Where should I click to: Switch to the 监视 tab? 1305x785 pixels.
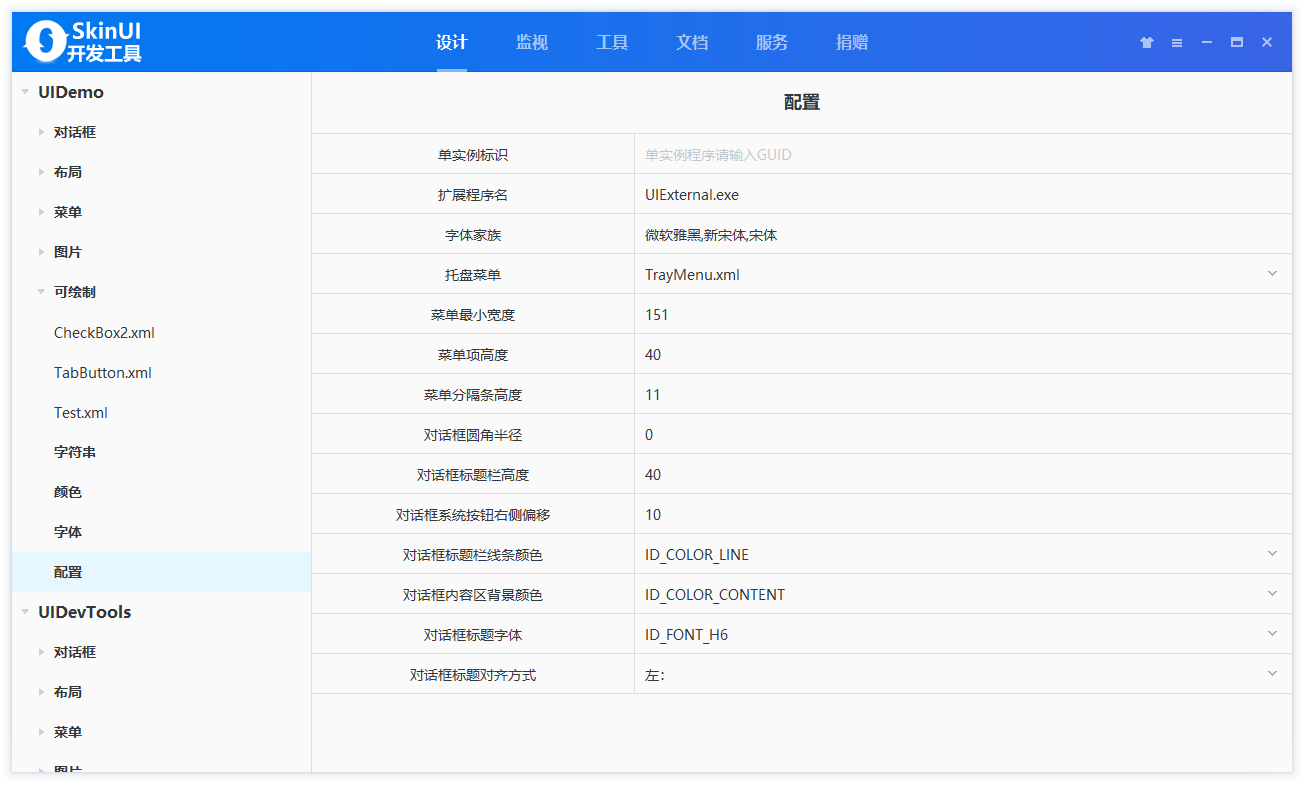(532, 42)
